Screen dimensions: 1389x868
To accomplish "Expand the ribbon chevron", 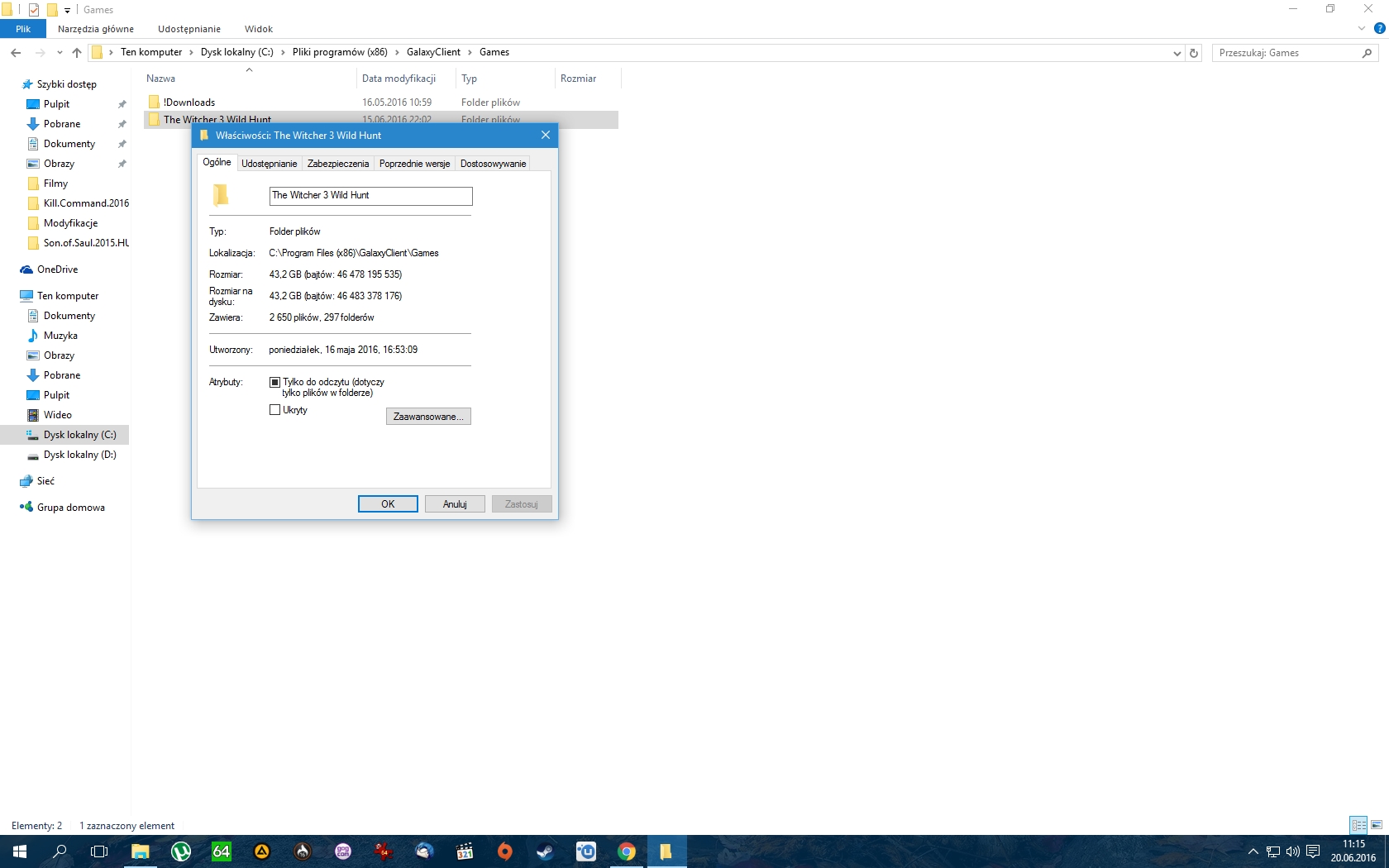I will pos(1362,28).
